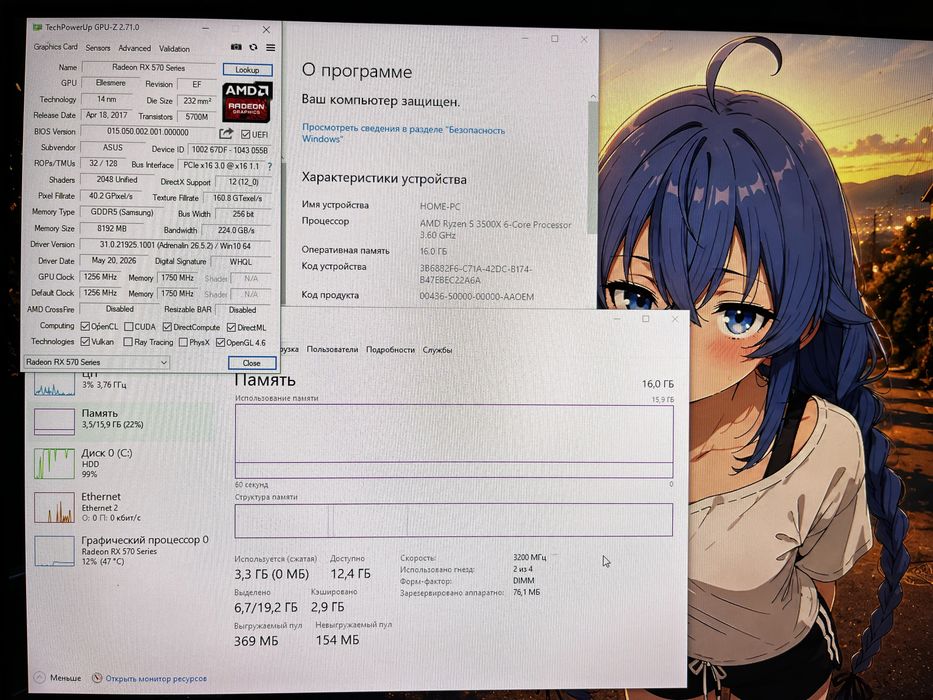Click the memory usage graph in Task Manager

(x=454, y=441)
